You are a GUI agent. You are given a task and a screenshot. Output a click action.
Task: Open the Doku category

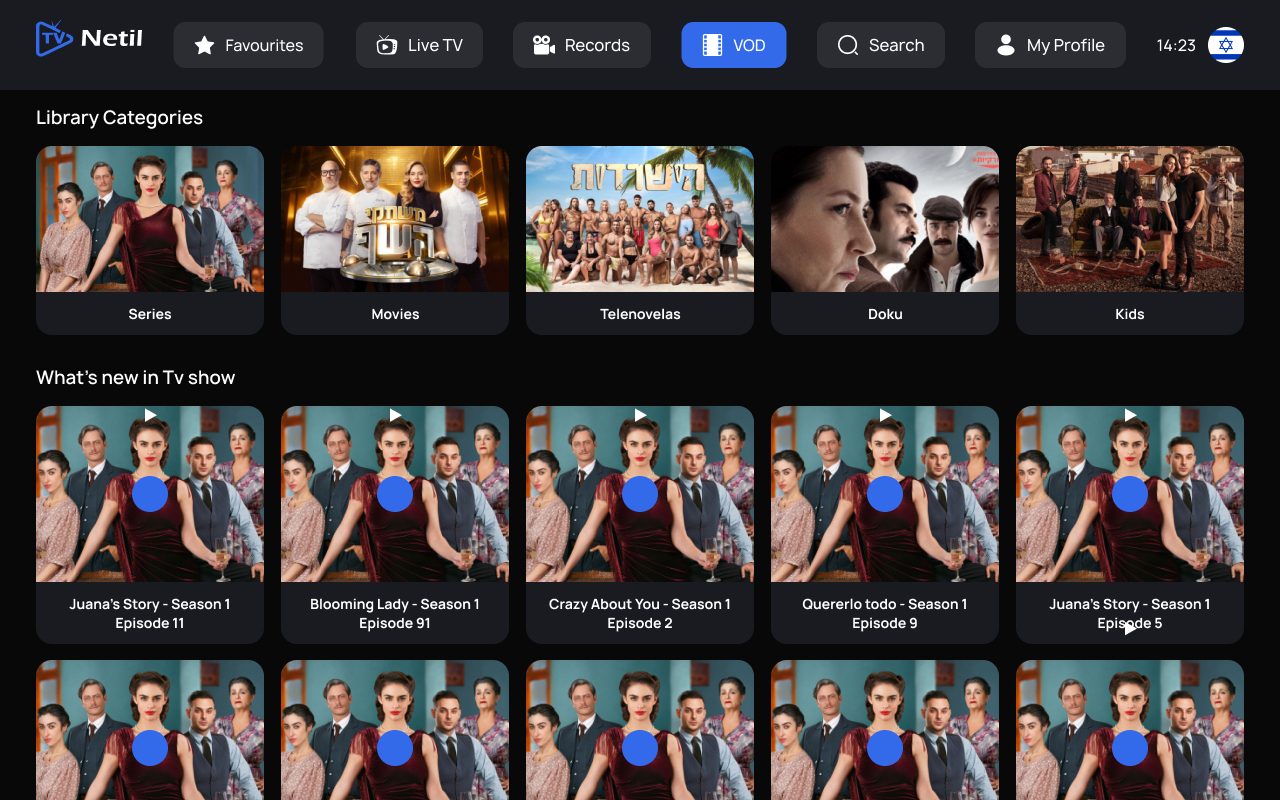pyautogui.click(x=885, y=240)
